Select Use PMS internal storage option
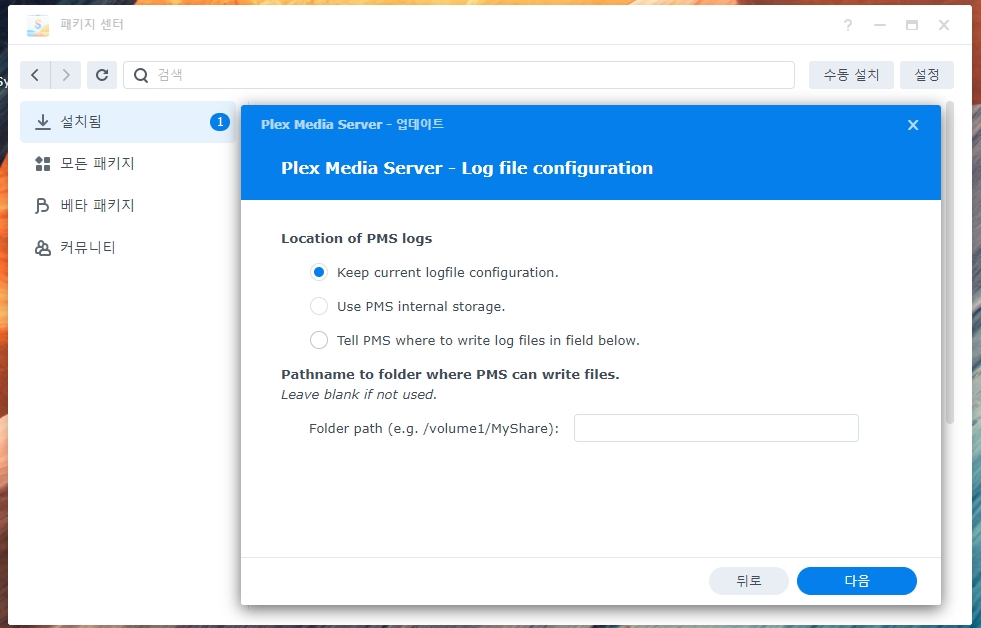Screen dimensions: 981x628 pyautogui.click(x=318, y=306)
